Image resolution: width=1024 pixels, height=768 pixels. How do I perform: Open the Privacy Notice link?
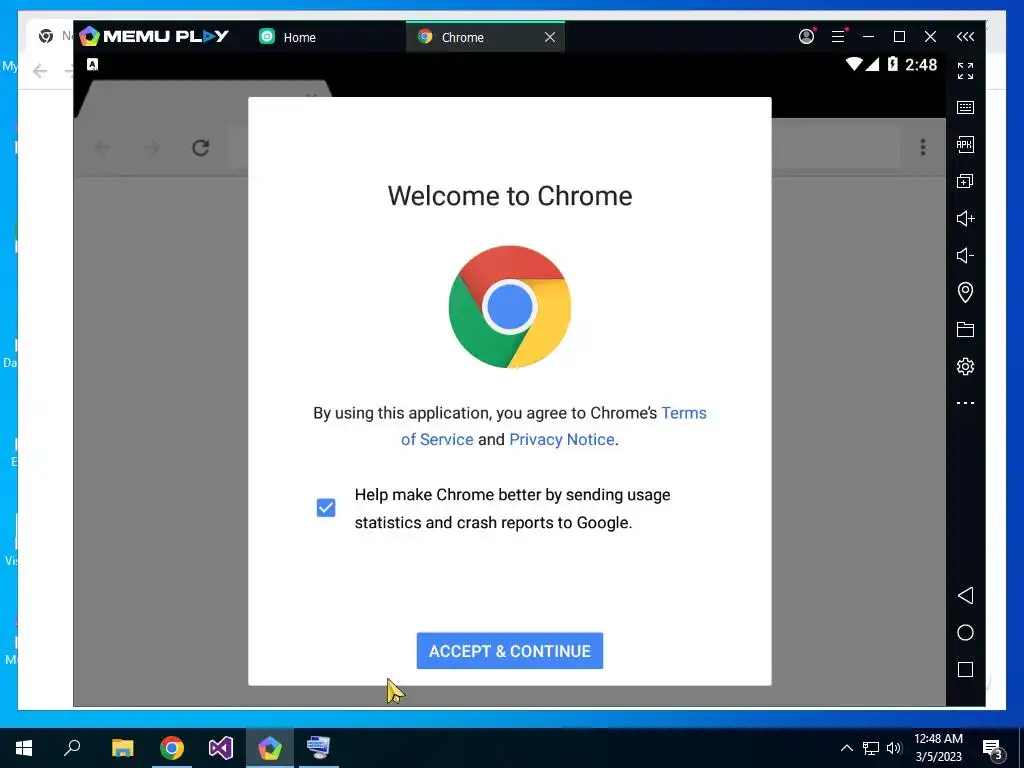tap(562, 440)
